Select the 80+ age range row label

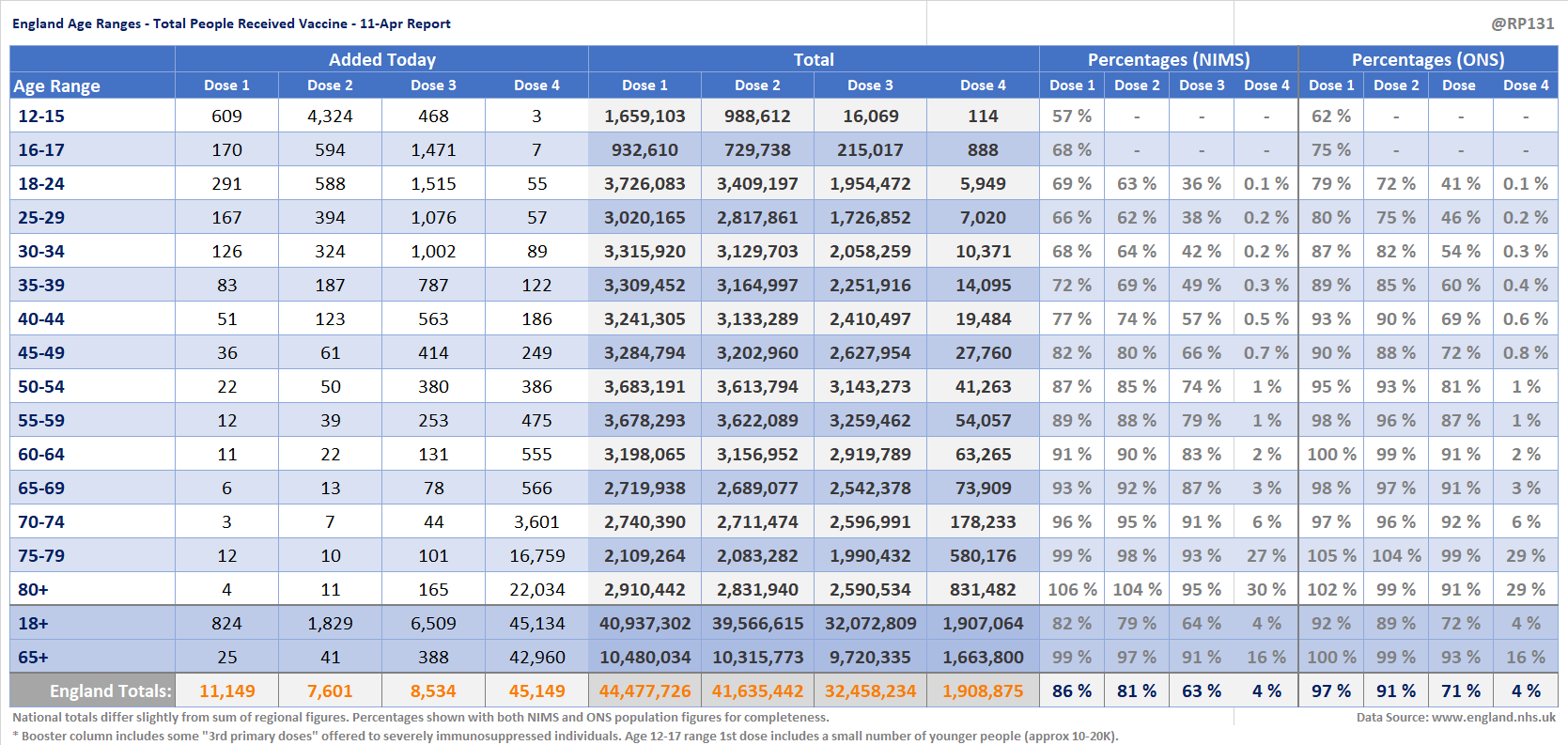33,590
